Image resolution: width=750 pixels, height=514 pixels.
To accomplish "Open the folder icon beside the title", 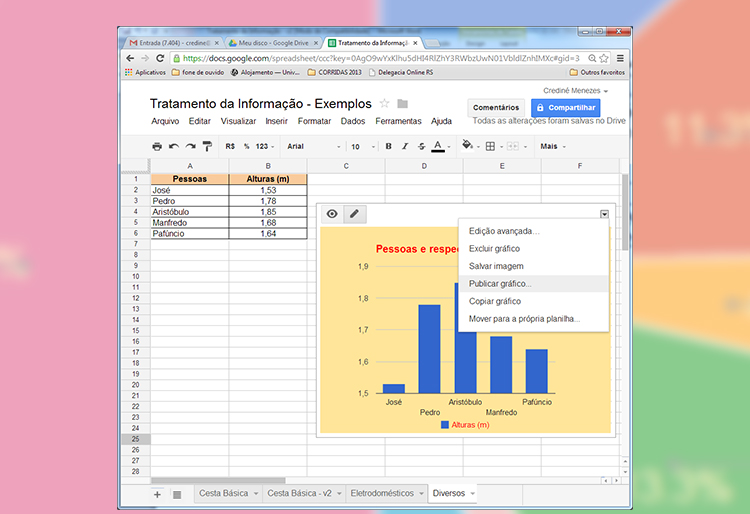I will 402,104.
